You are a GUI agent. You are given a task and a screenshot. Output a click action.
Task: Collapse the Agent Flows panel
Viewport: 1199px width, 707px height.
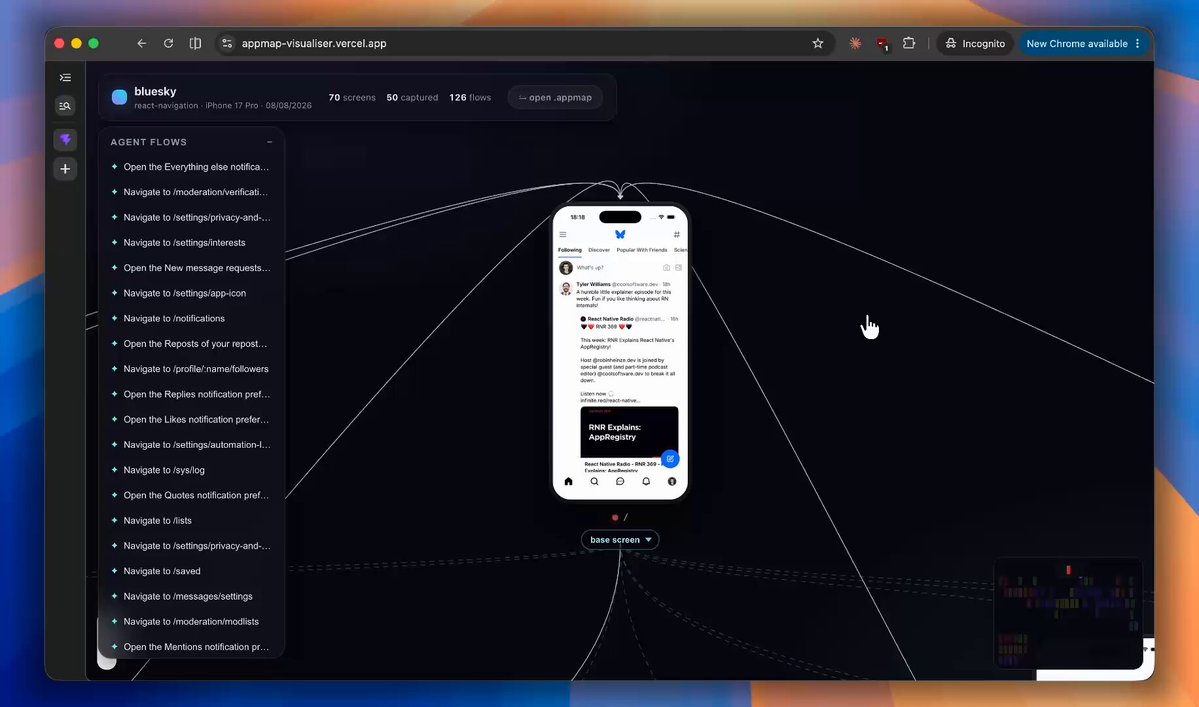point(269,142)
